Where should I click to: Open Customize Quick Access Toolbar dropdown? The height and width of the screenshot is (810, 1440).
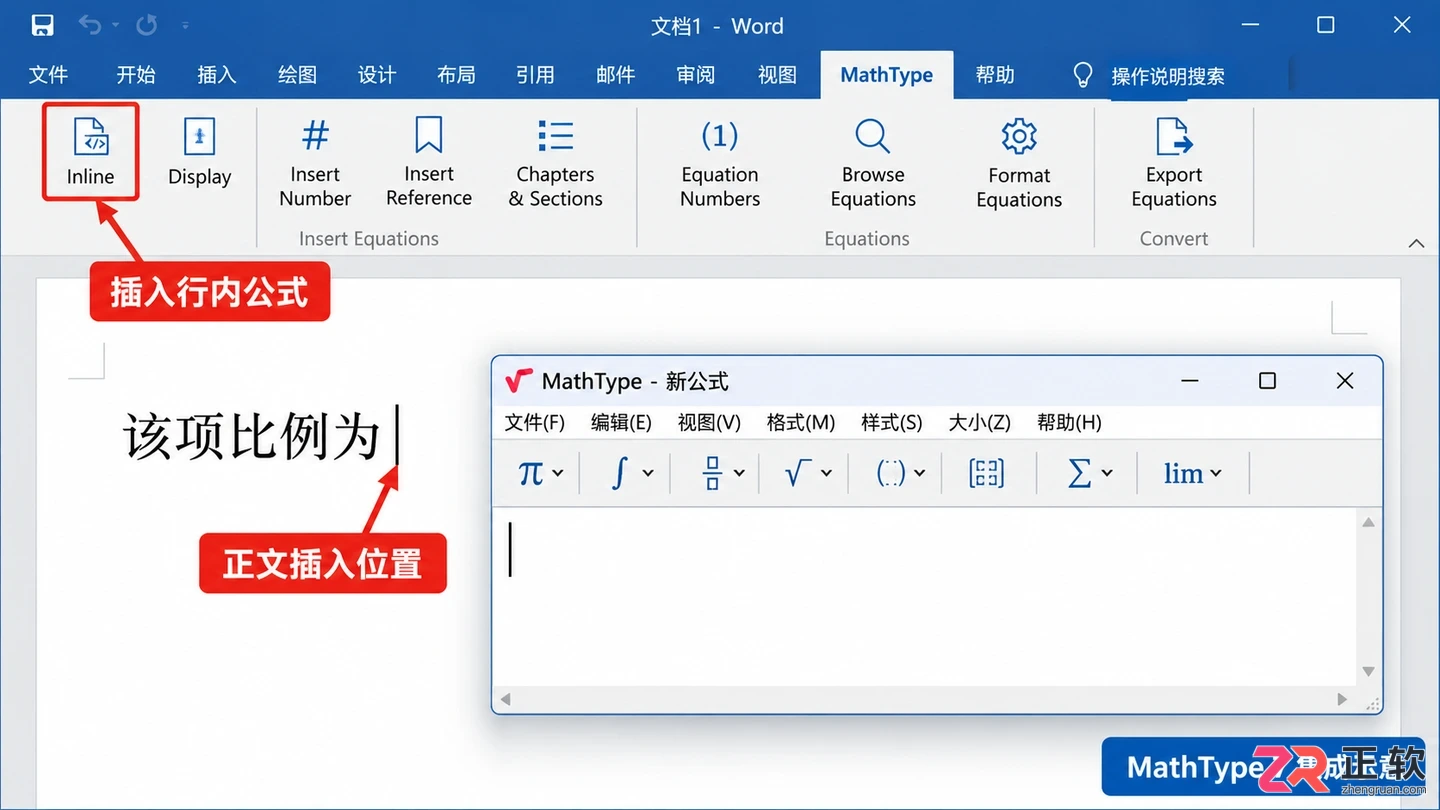coord(186,25)
